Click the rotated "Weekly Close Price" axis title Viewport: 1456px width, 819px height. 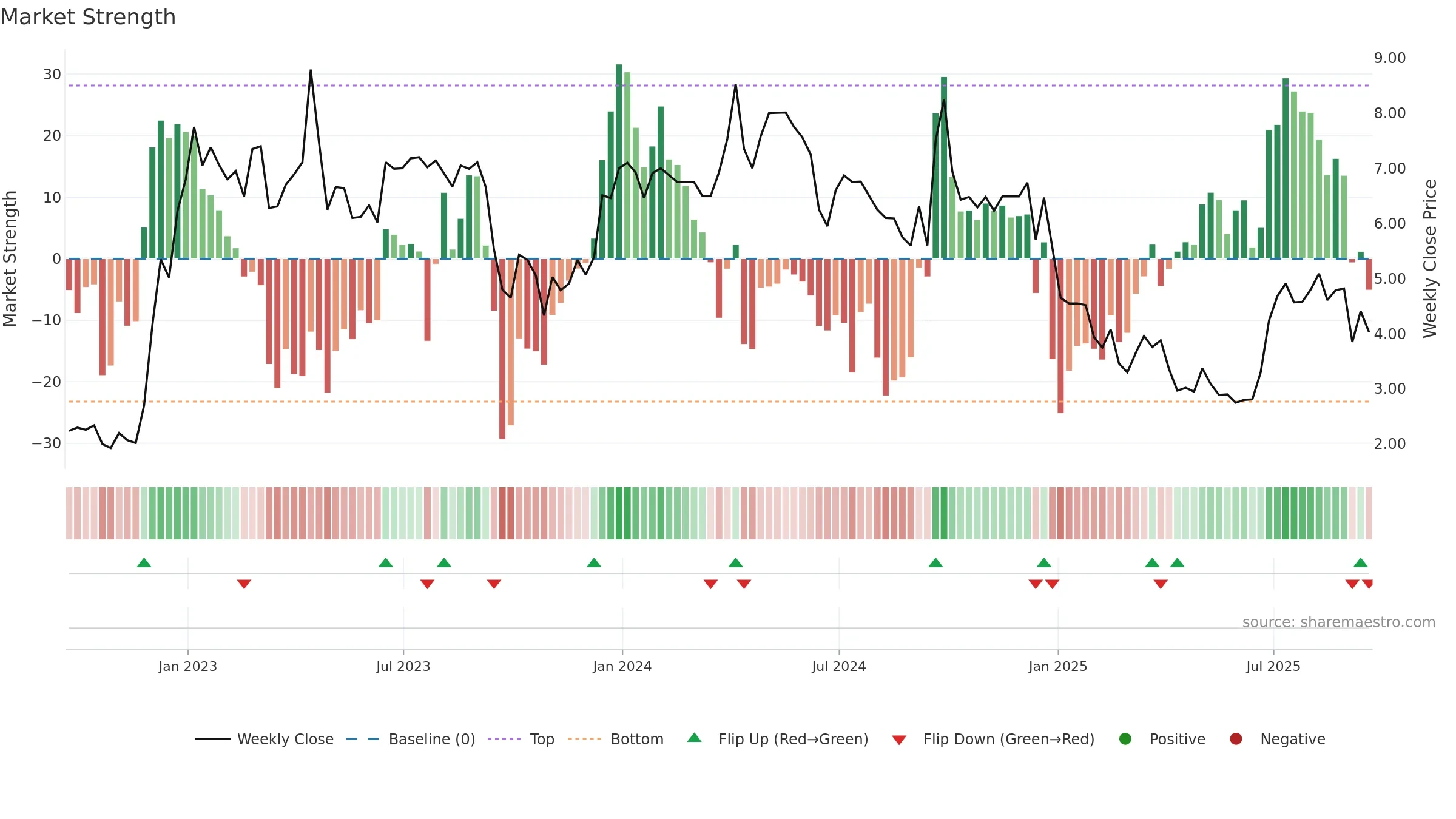(x=1431, y=258)
